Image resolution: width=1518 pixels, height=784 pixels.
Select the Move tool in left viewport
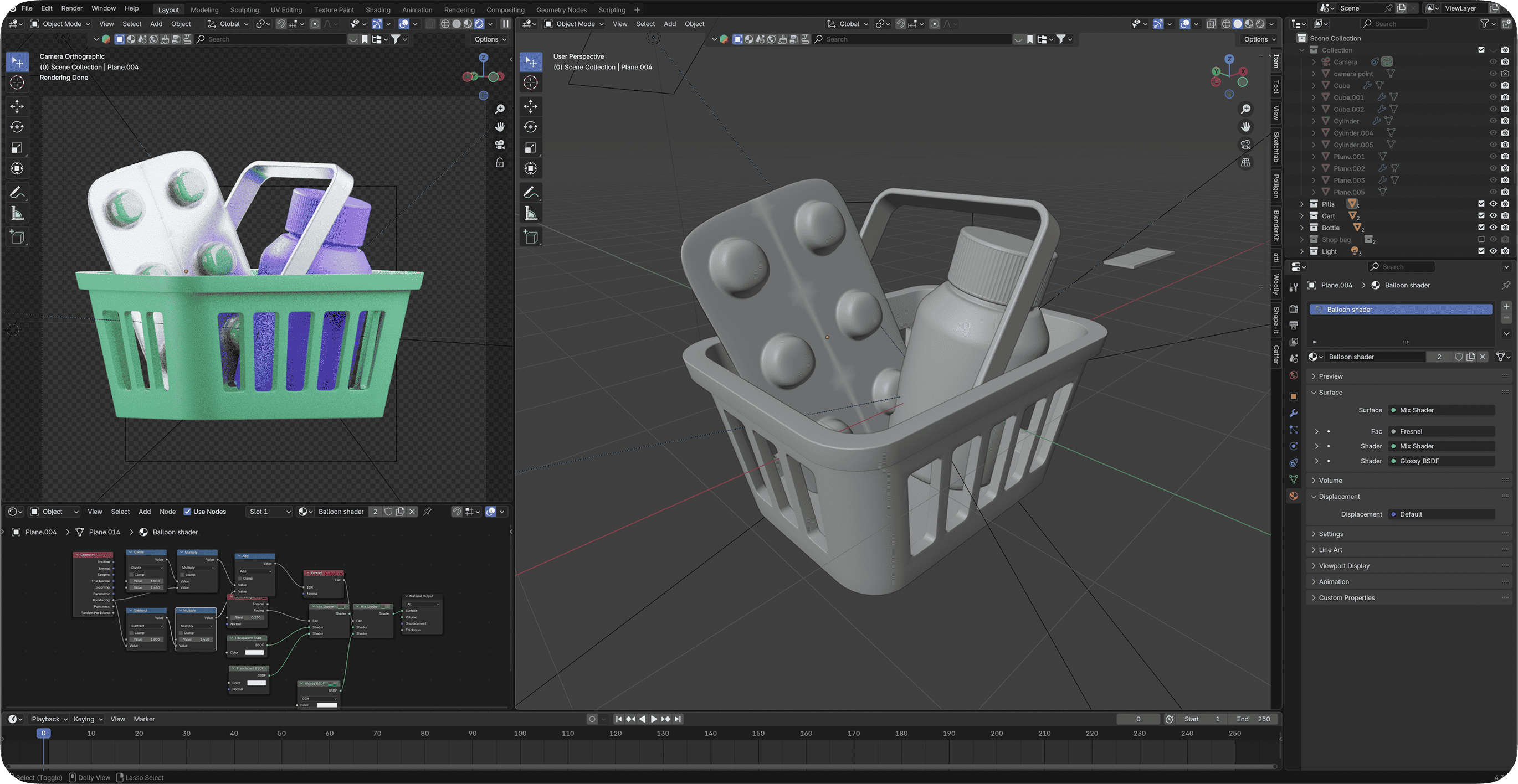click(17, 106)
